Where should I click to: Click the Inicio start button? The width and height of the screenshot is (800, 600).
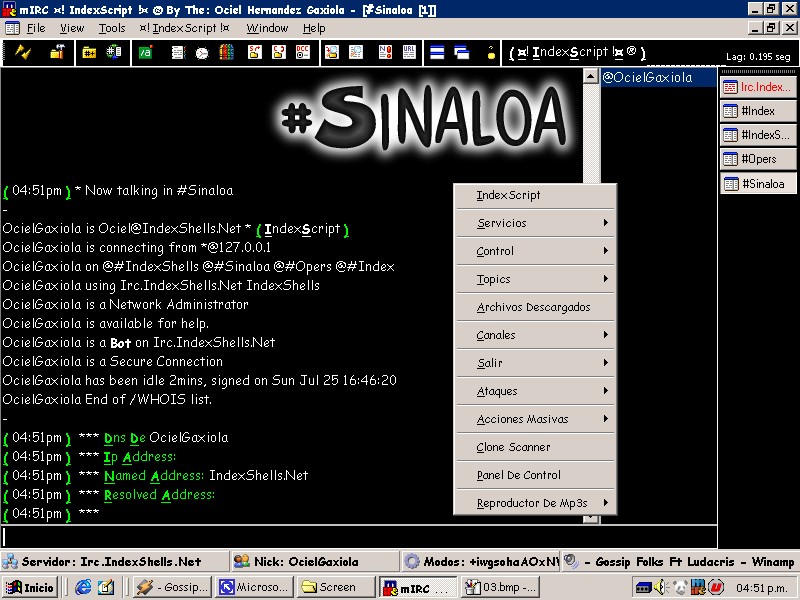[31, 587]
